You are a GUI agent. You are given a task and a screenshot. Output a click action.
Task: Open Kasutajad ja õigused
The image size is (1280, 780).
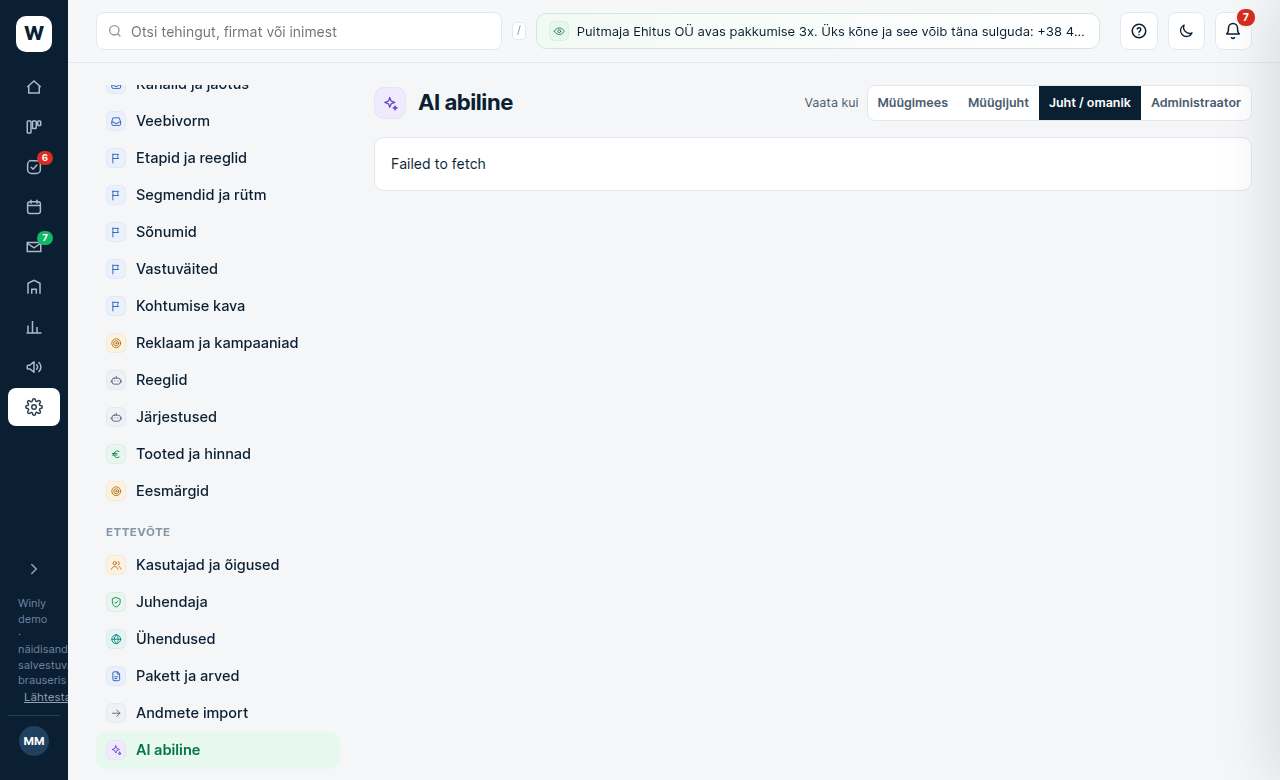click(218, 565)
